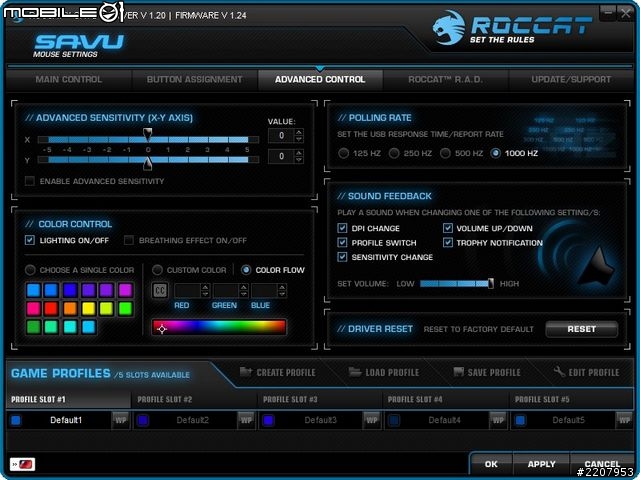Viewport: 640px width, 480px height.
Task: Click Load Profile button
Action: (384, 372)
